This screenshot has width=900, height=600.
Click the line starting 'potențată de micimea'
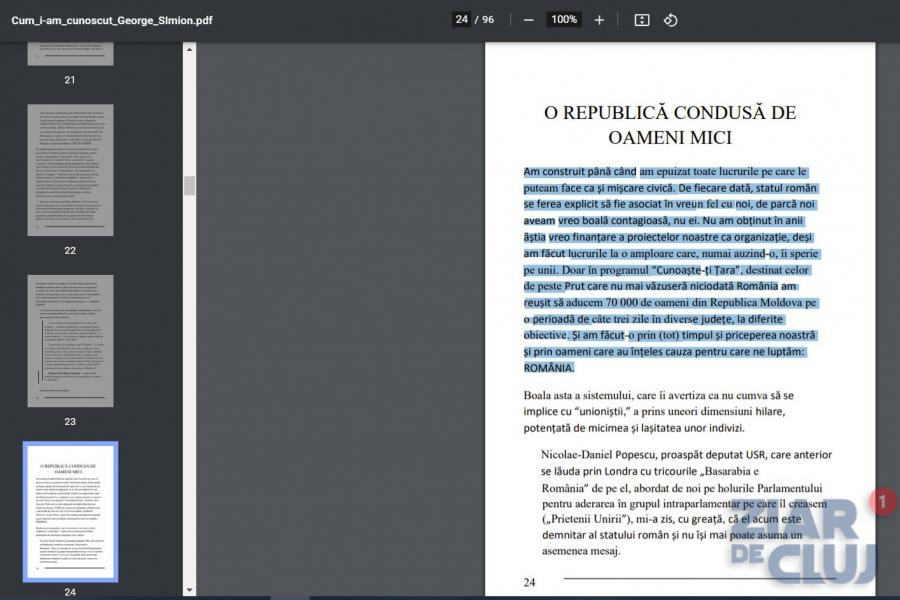[x=634, y=428]
